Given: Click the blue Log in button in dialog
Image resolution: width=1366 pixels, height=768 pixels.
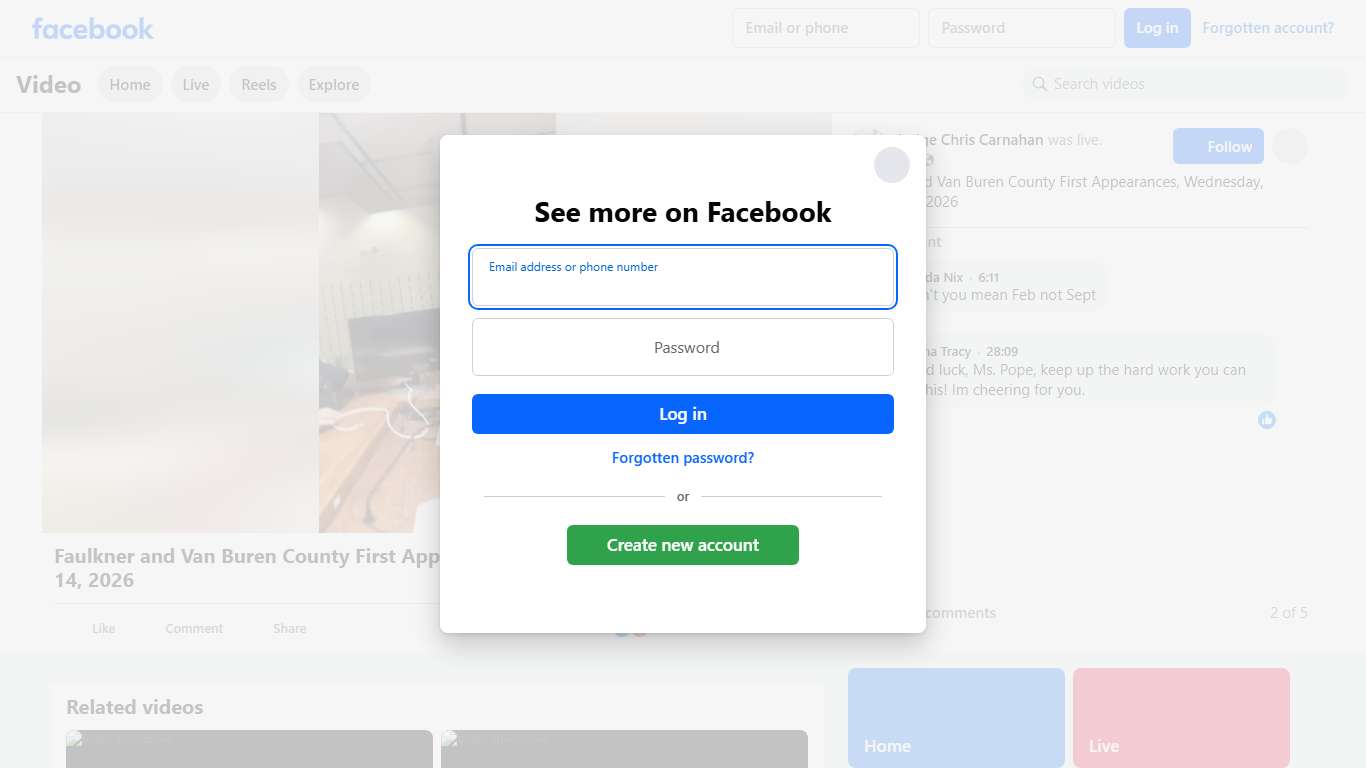Looking at the screenshot, I should tap(683, 414).
